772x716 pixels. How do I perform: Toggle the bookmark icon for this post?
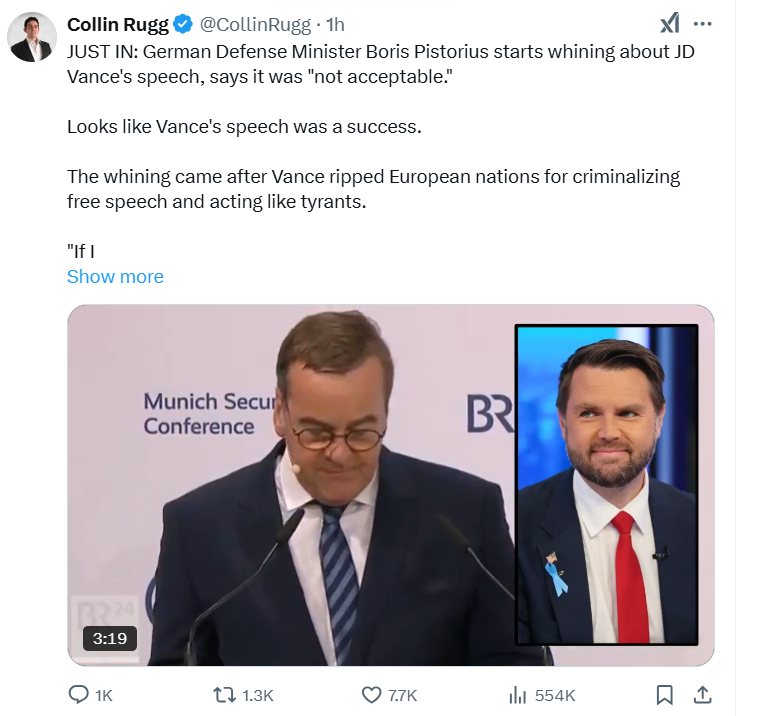click(x=664, y=694)
